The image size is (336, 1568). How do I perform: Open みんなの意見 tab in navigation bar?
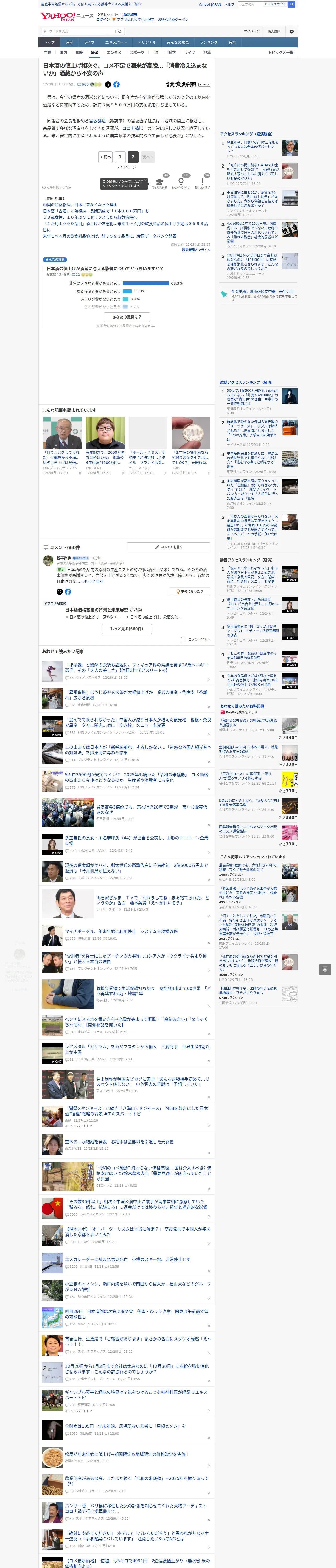[x=177, y=43]
